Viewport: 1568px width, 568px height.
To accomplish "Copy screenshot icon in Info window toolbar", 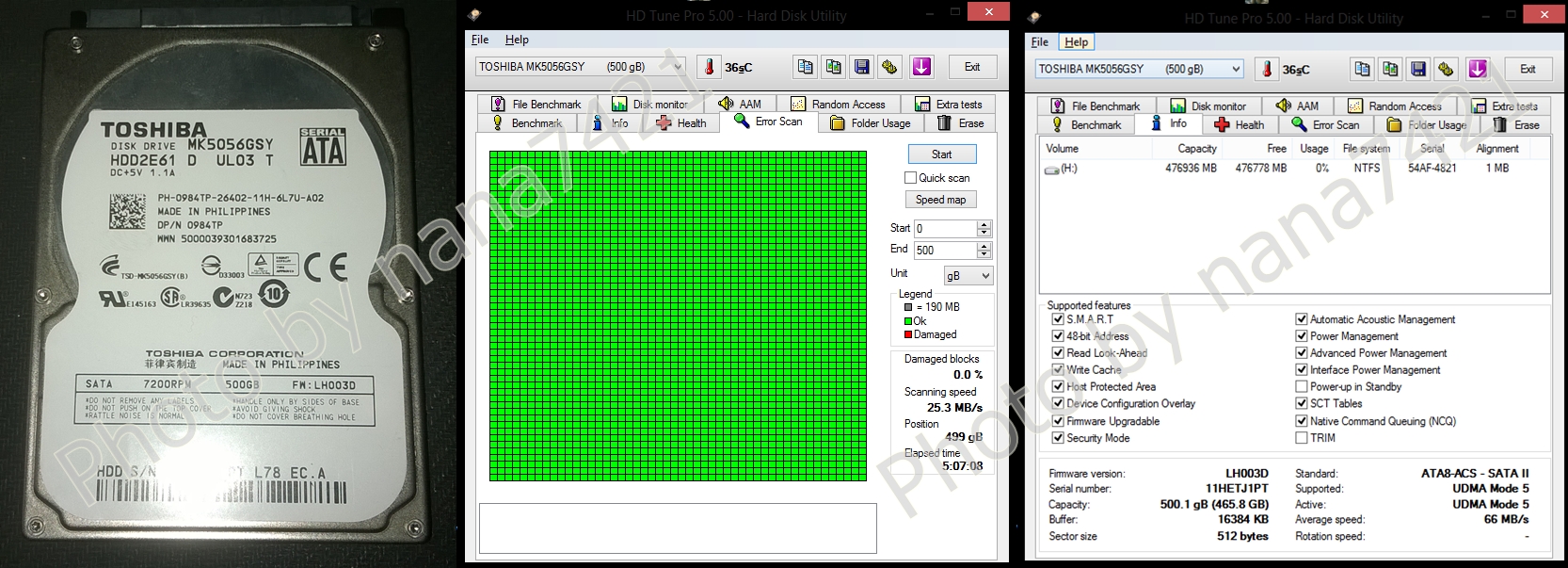I will (1391, 69).
